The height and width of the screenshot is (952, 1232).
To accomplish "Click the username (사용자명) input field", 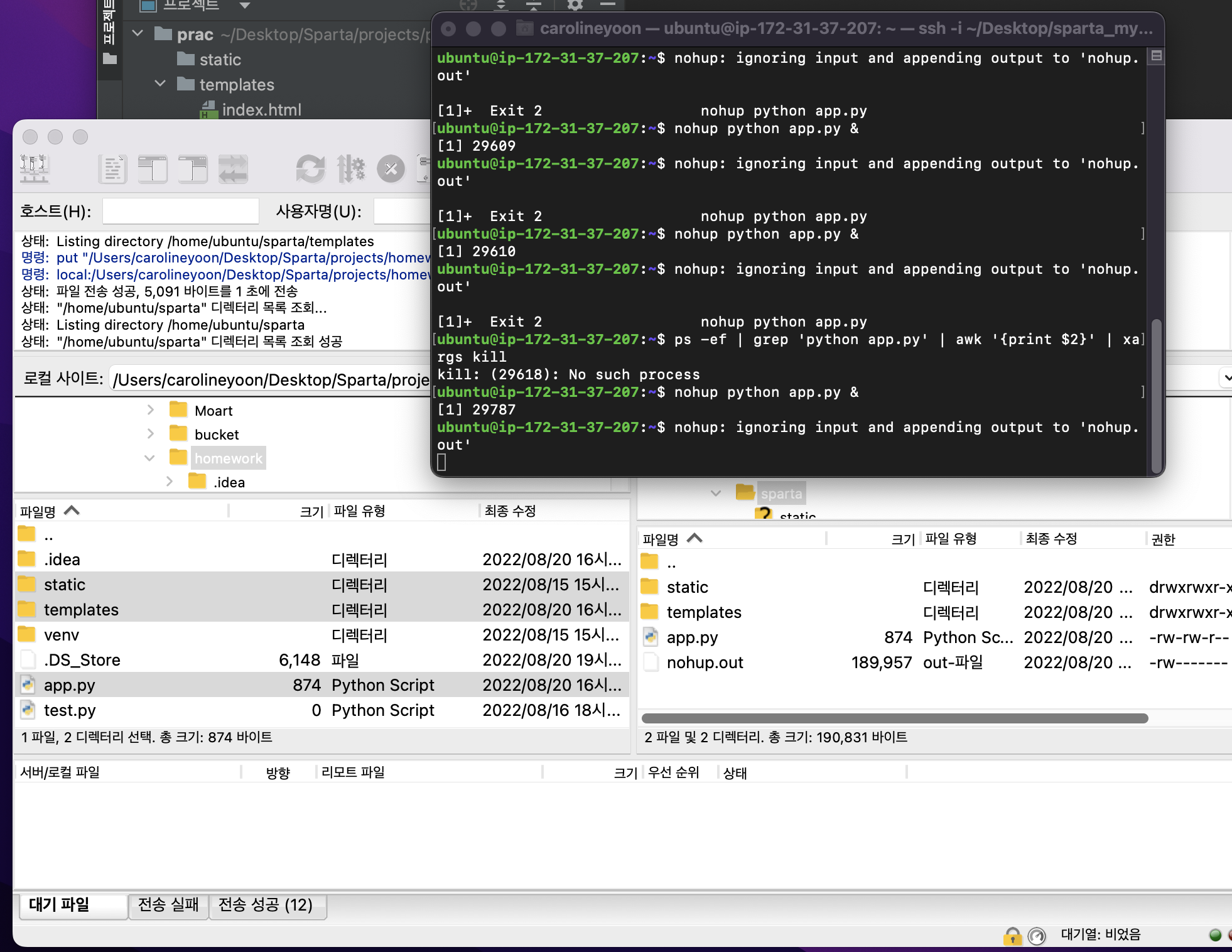I will point(402,211).
